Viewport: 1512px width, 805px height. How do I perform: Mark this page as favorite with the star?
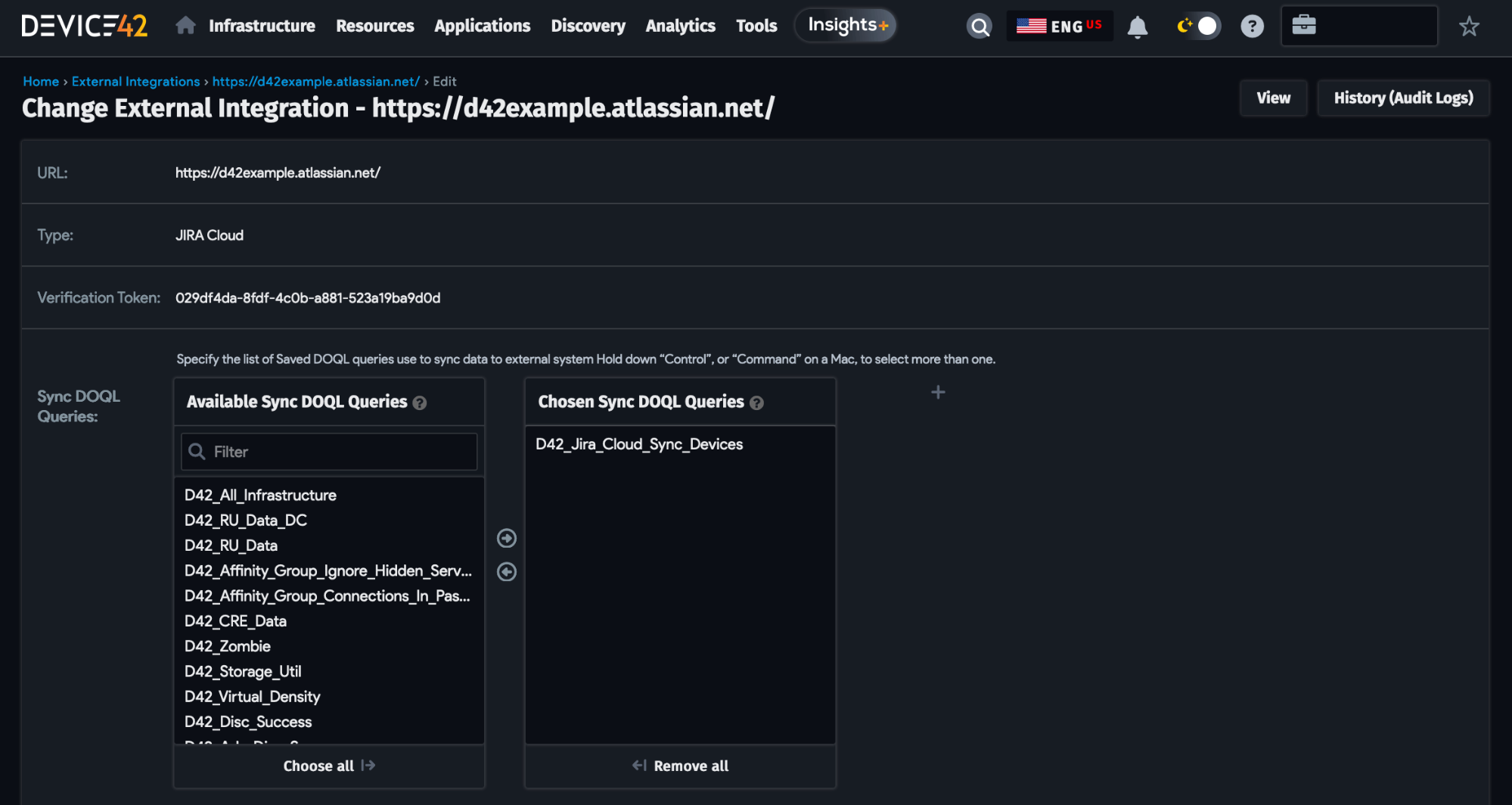(1470, 26)
